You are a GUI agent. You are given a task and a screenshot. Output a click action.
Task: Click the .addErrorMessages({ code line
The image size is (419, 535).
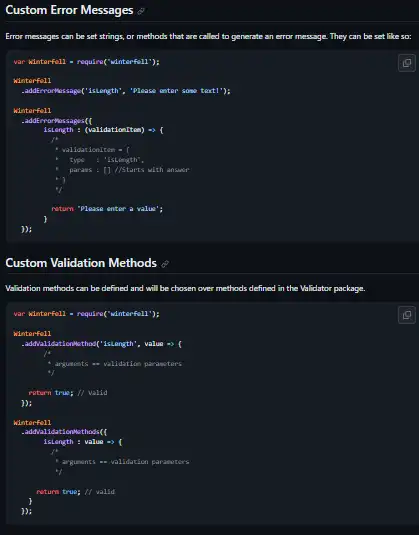point(57,120)
